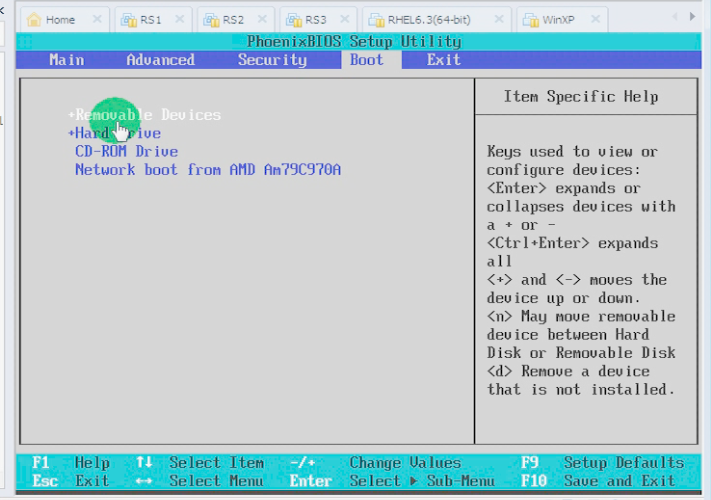Select CD-ROM Drive boot entry
The height and width of the screenshot is (500, 711).
(x=127, y=151)
